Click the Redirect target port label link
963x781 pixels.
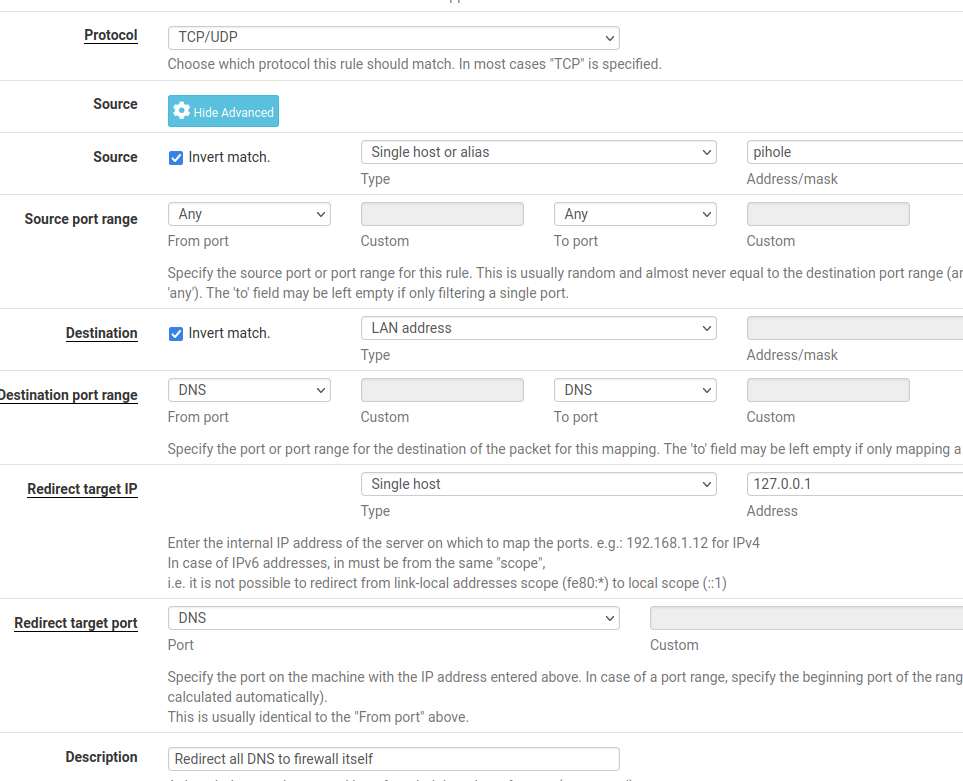(76, 623)
